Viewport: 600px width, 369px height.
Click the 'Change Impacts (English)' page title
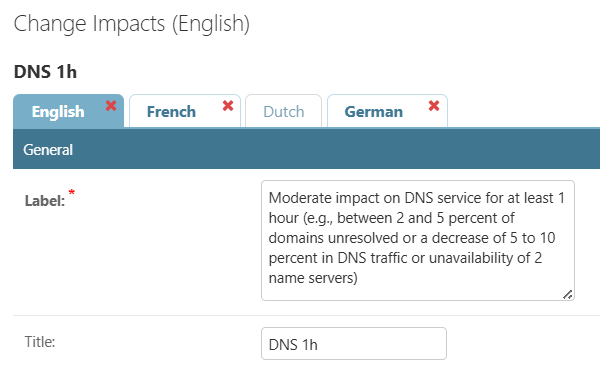[x=132, y=24]
